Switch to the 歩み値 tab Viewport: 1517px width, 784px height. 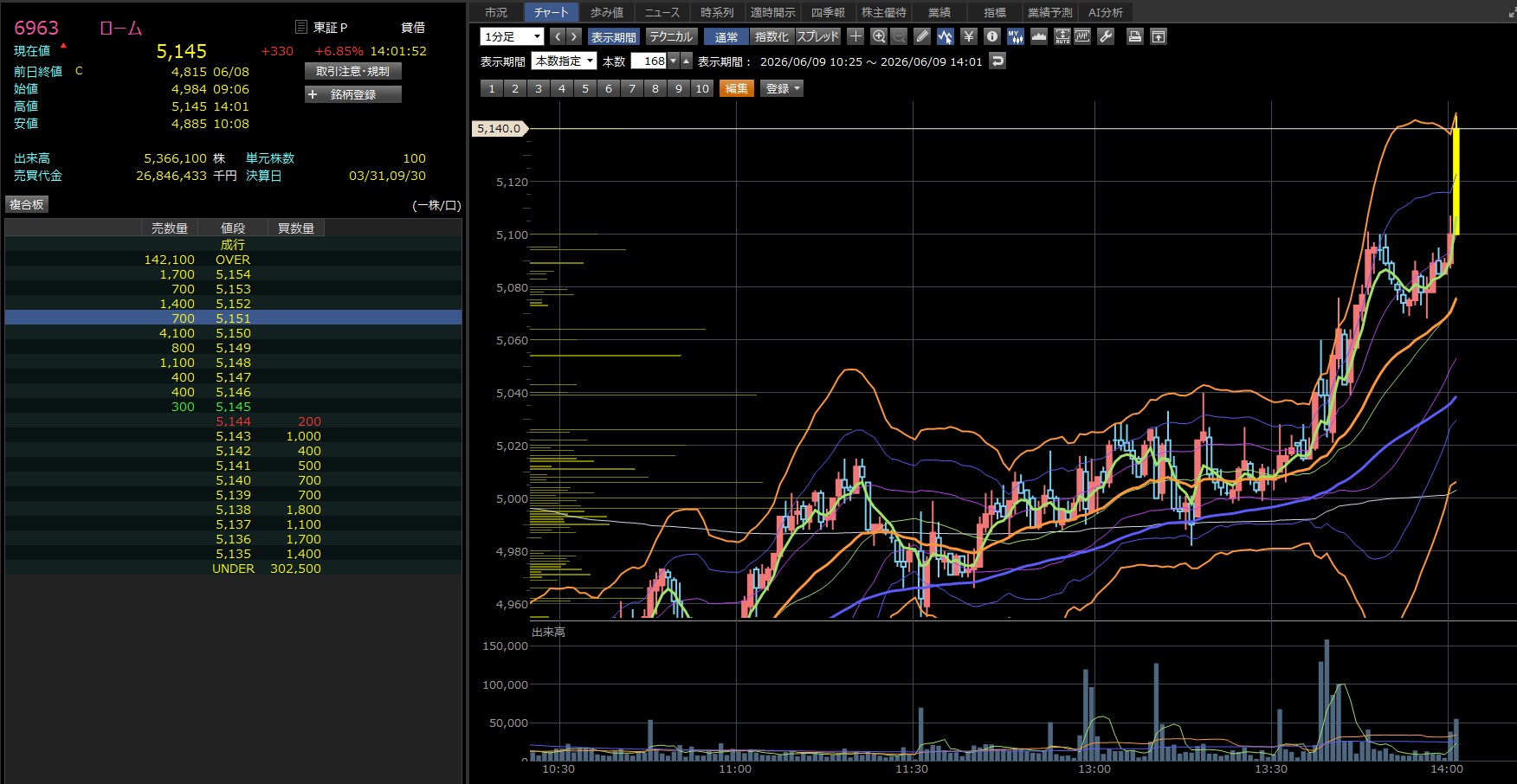[607, 12]
